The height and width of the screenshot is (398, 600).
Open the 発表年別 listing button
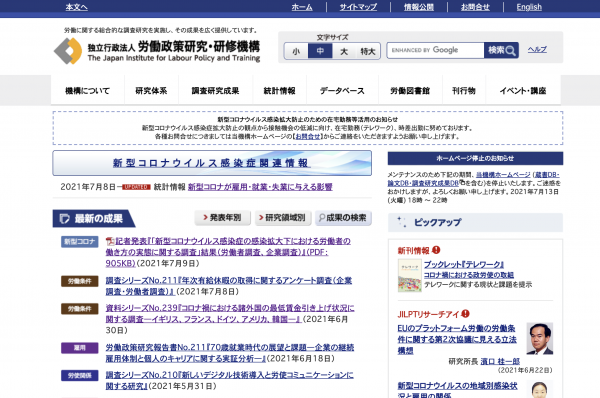pyautogui.click(x=222, y=218)
